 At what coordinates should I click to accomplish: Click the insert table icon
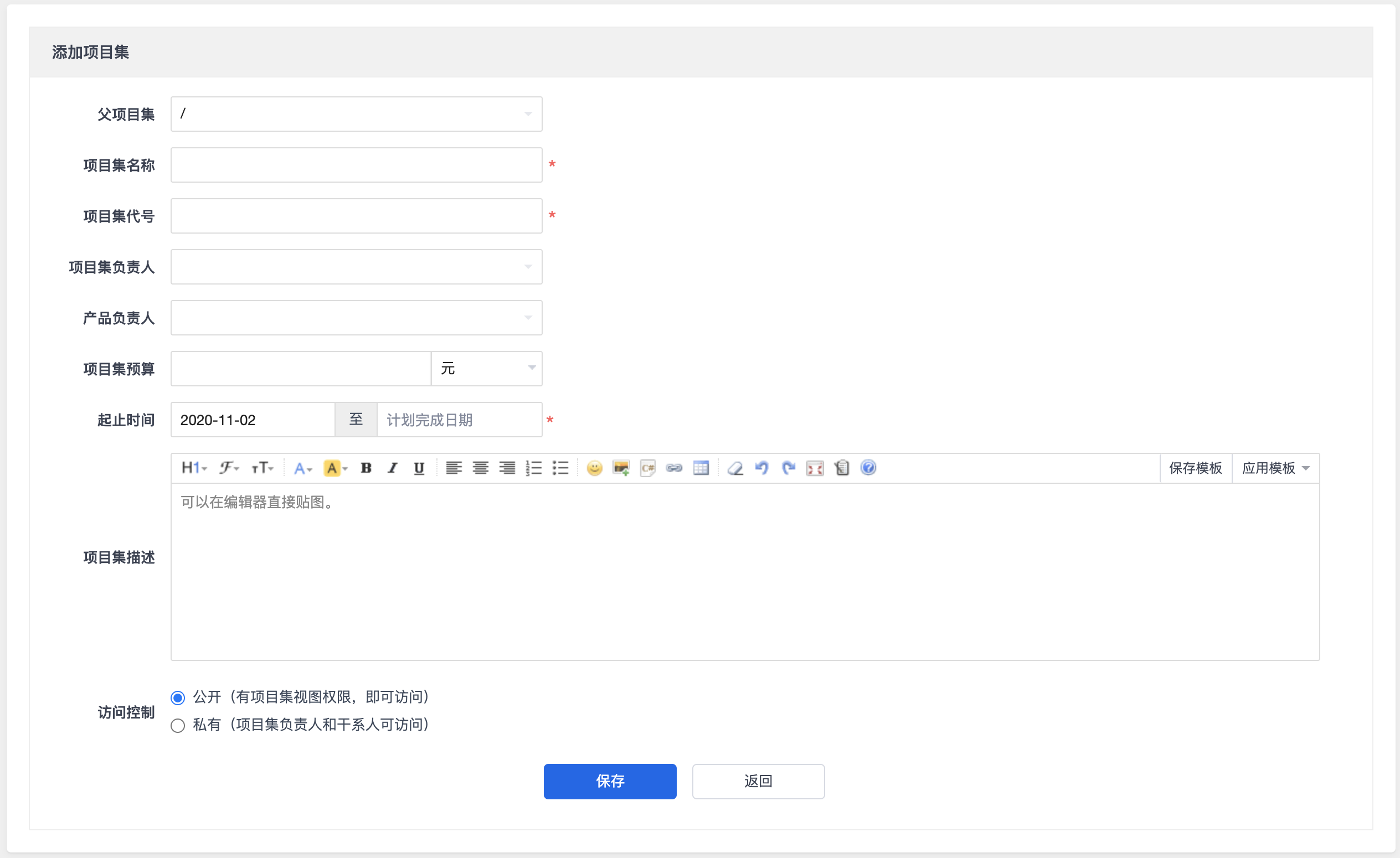click(701, 468)
